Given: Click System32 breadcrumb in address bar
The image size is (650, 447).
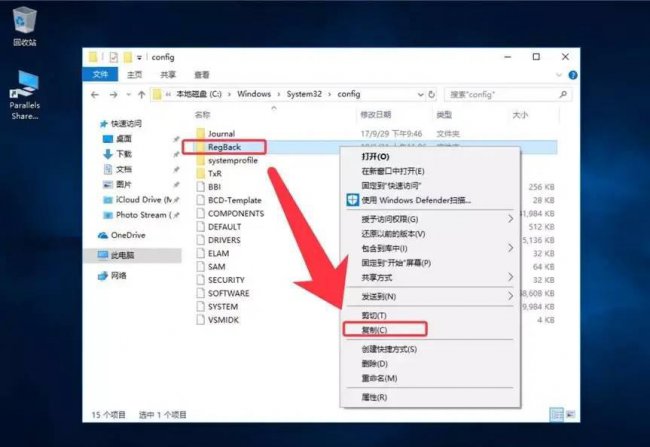Looking at the screenshot, I should pos(304,94).
